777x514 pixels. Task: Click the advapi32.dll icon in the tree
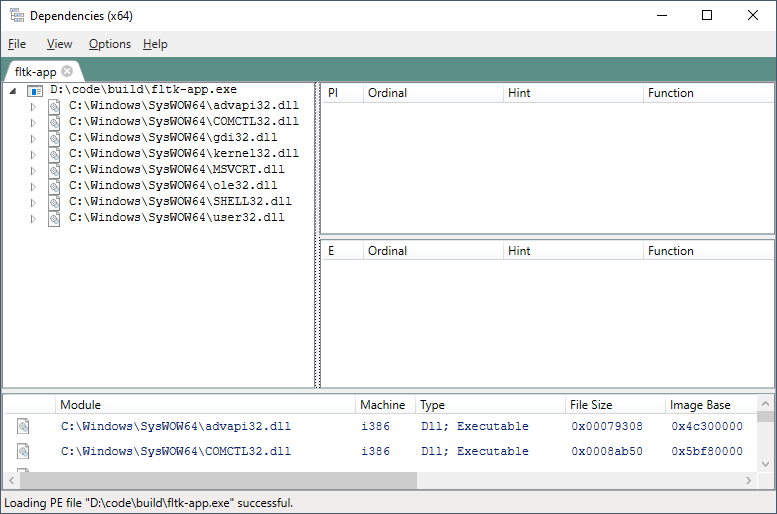54,106
